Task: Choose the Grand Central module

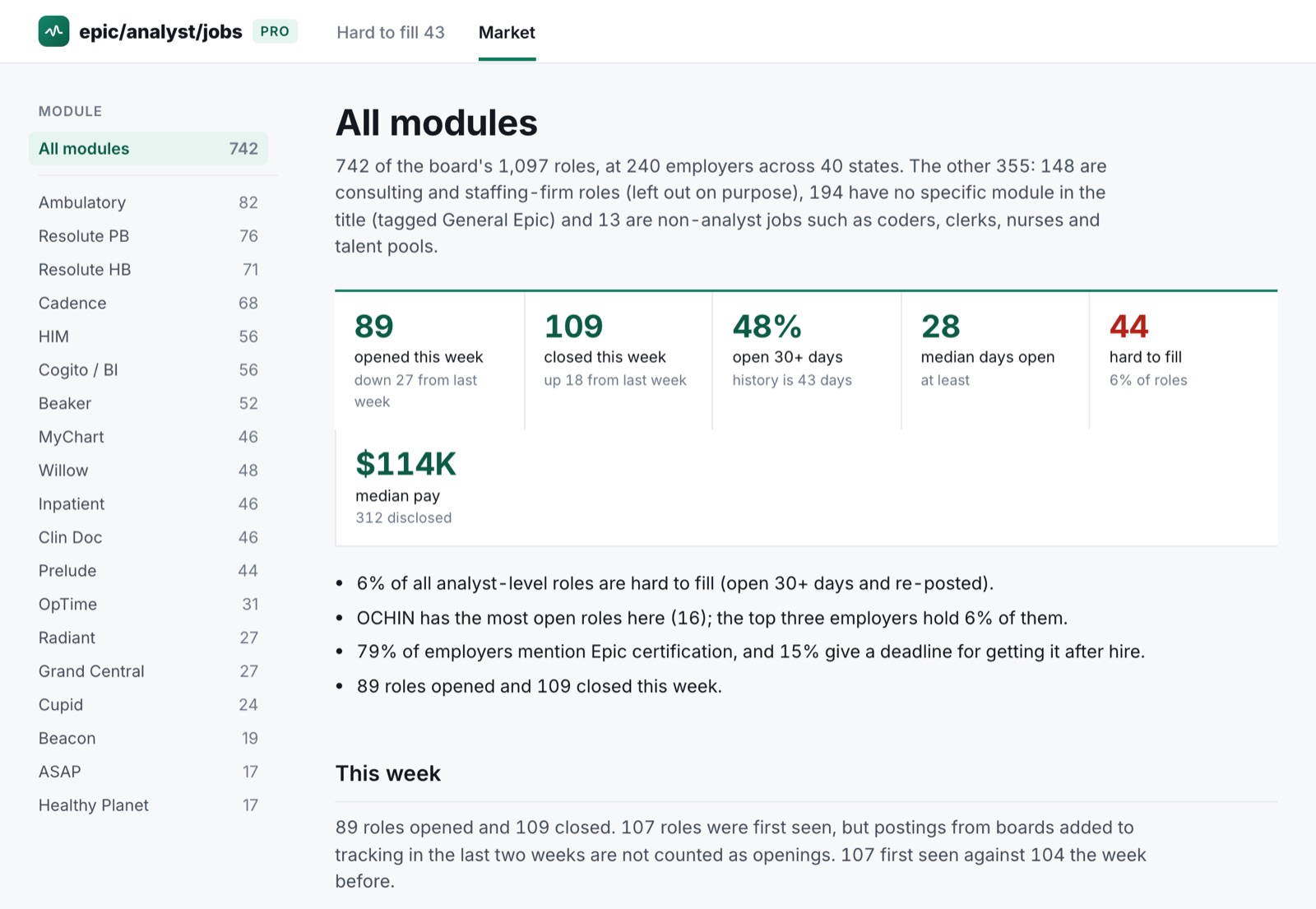Action: coord(148,671)
